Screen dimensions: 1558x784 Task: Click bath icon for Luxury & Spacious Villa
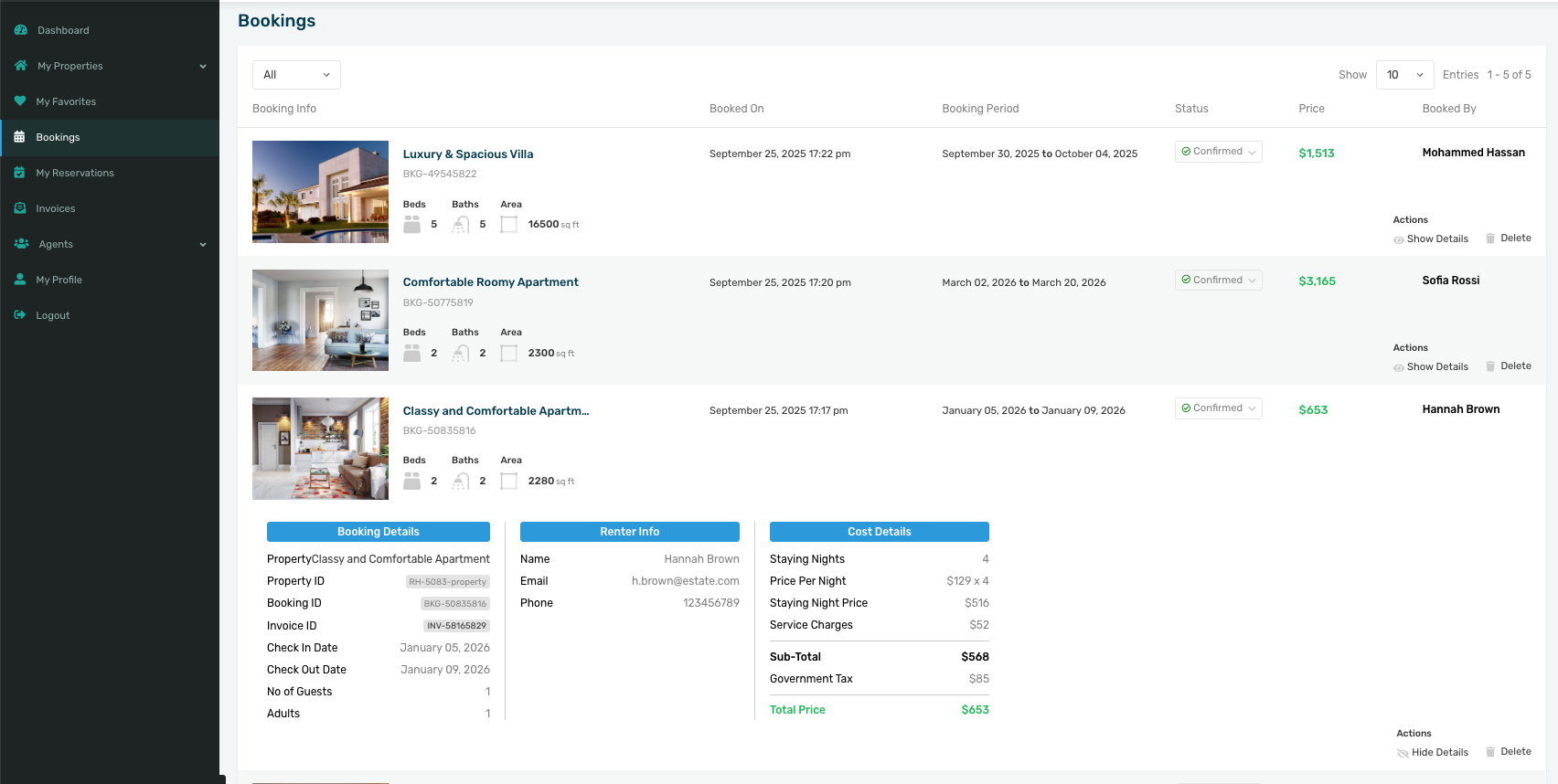pyautogui.click(x=461, y=225)
